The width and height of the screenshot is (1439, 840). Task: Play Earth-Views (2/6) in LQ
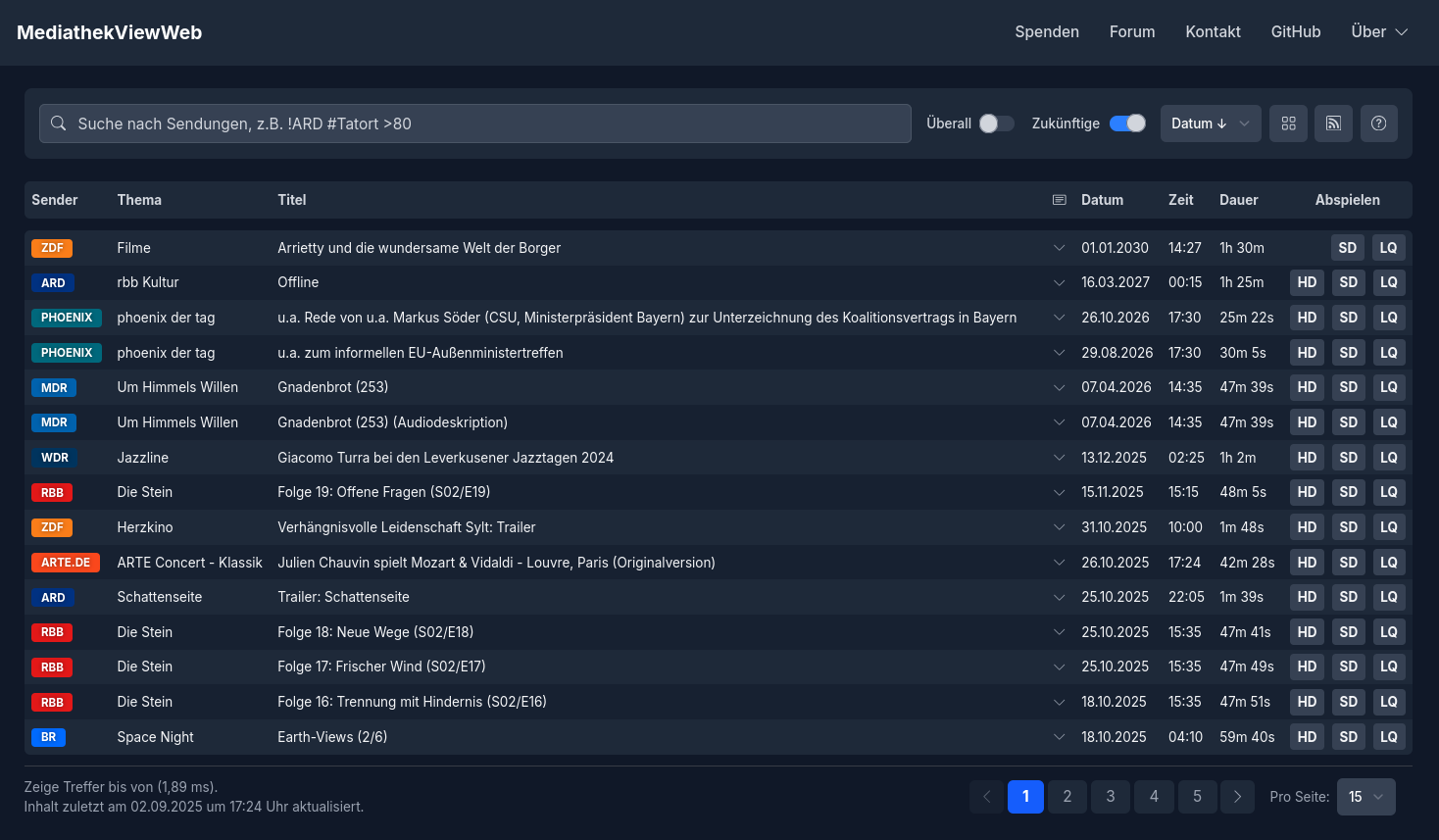(1389, 737)
